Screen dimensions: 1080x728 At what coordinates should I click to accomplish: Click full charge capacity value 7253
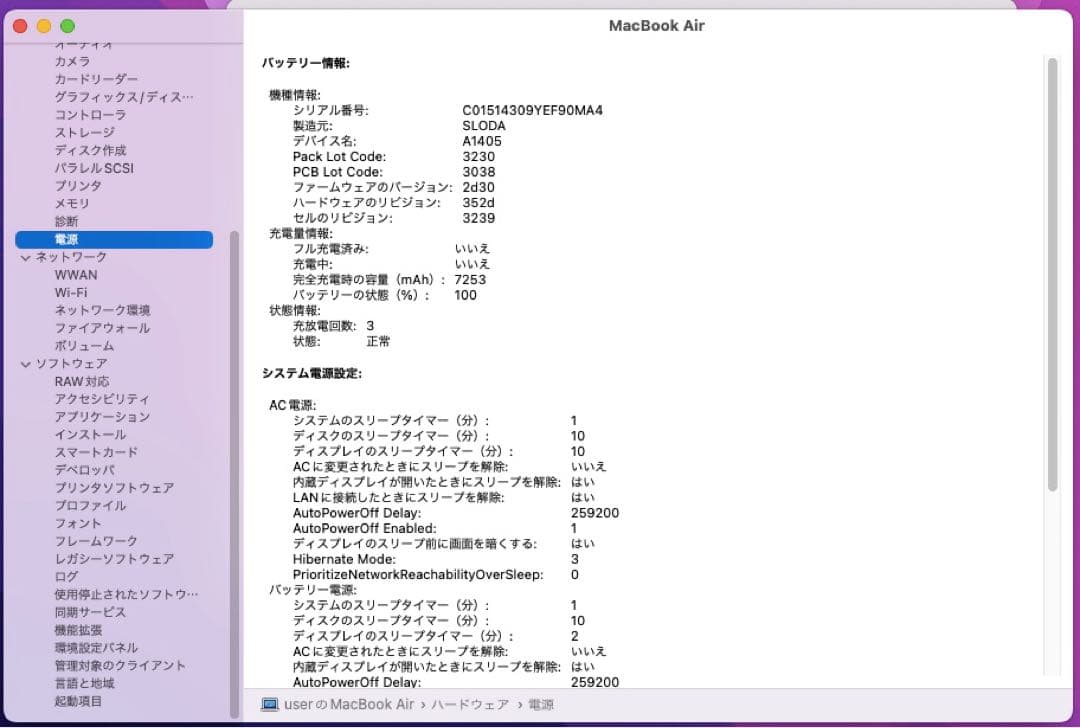pos(470,280)
